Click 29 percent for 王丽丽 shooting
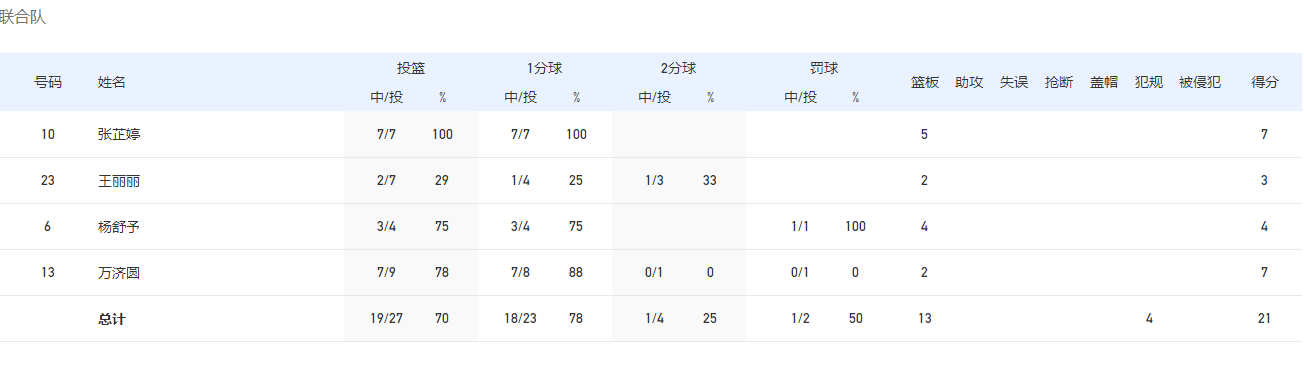 (442, 180)
